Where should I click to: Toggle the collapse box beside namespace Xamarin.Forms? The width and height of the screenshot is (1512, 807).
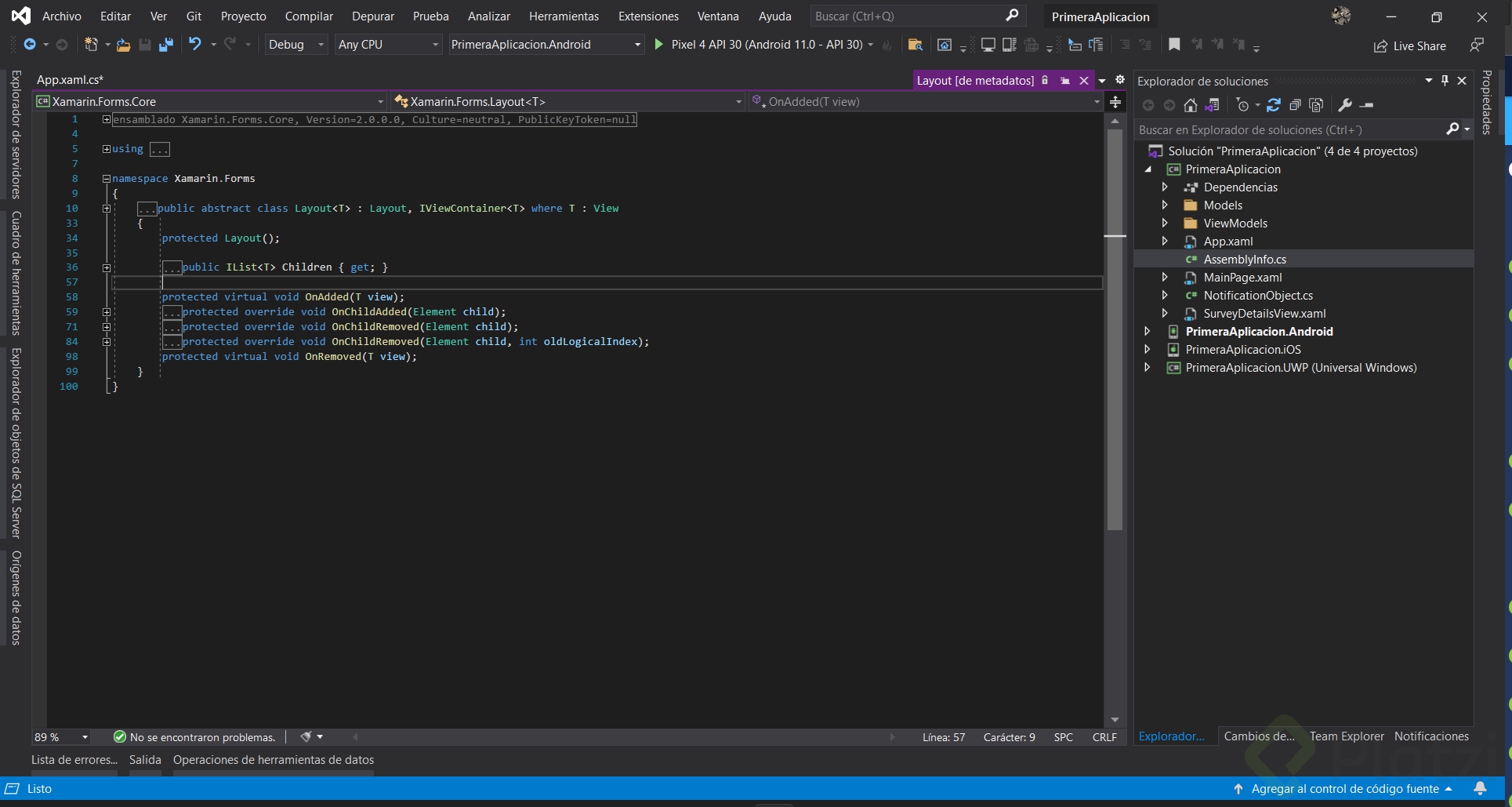coord(107,179)
